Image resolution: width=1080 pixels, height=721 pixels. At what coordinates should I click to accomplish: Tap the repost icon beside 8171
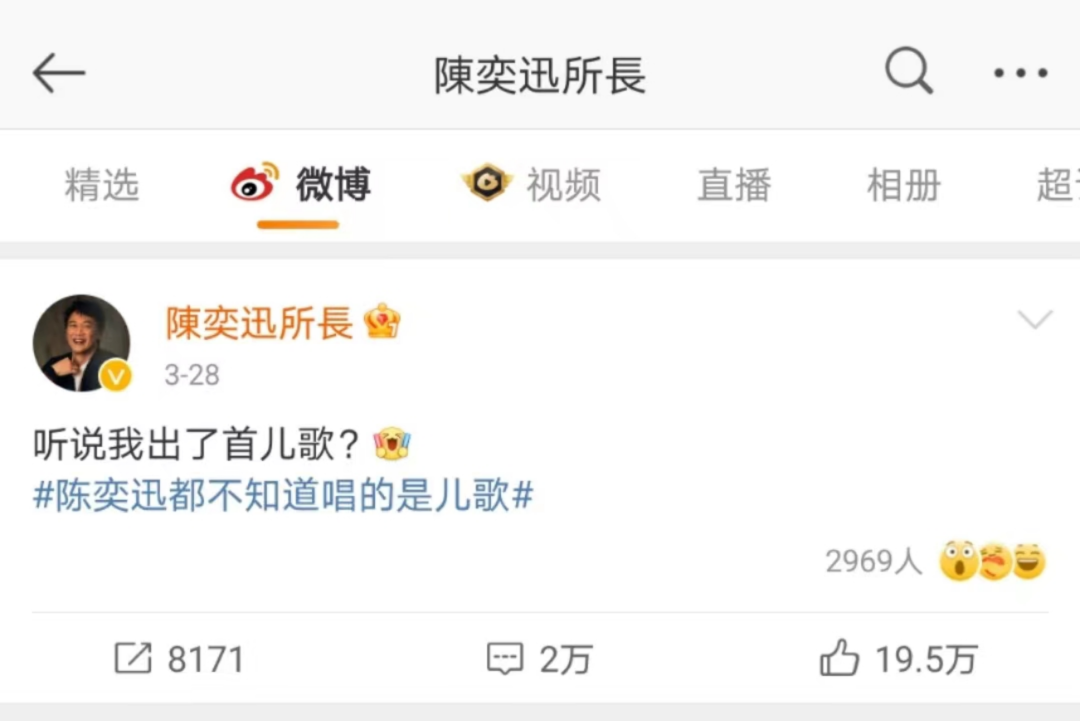point(132,658)
